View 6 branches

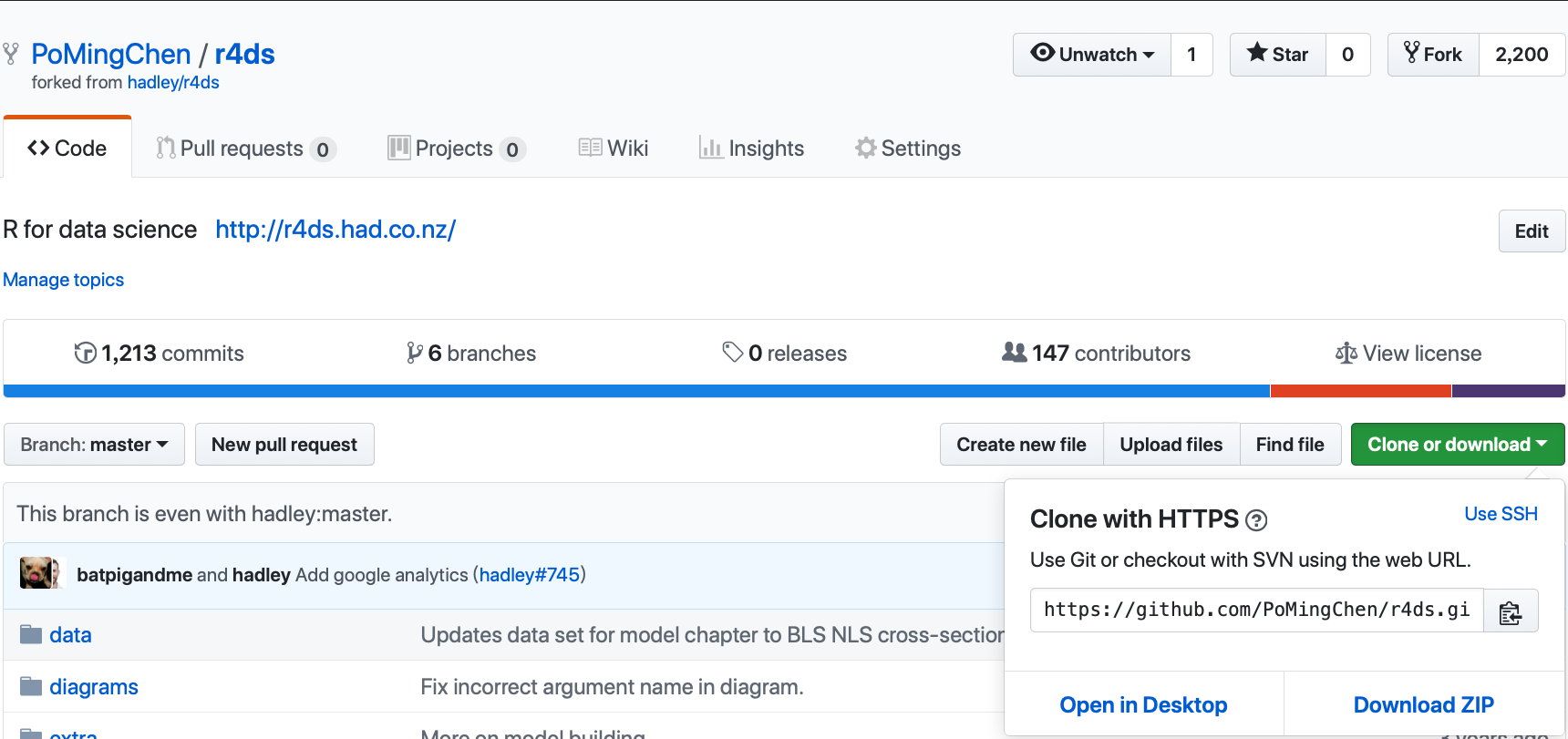tap(471, 353)
